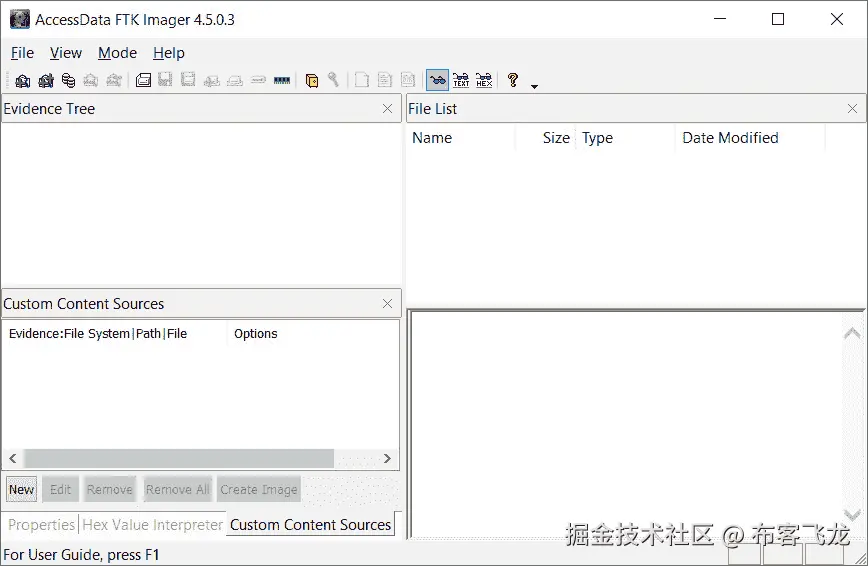Open the Image Mounting tool icon

pyautogui.click(x=69, y=80)
